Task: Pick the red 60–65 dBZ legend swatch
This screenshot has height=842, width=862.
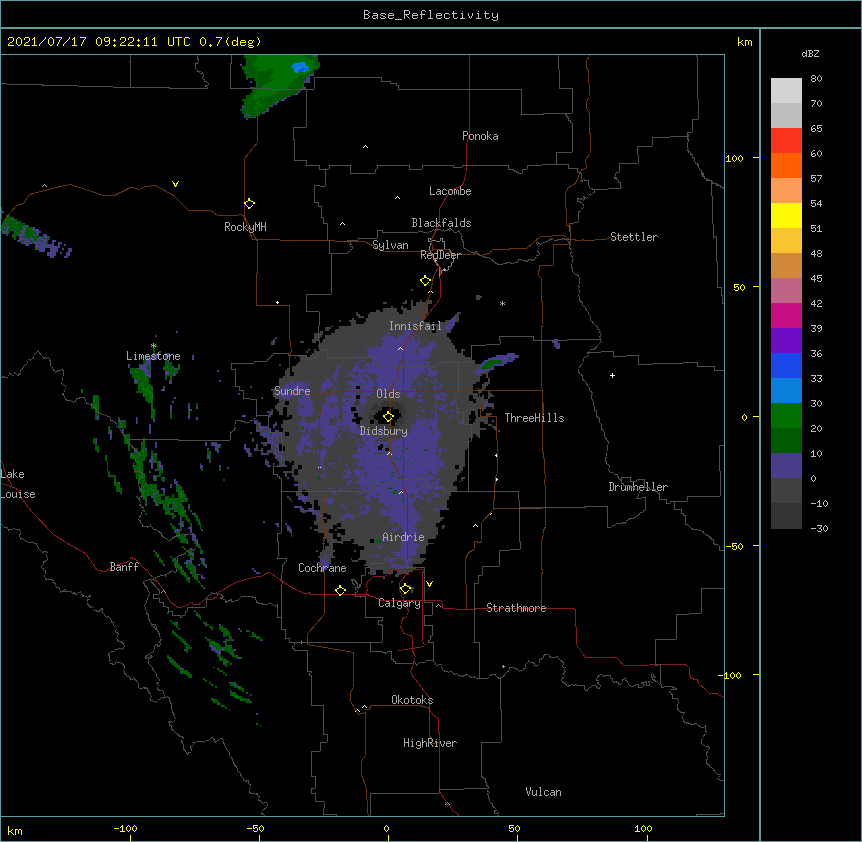Action: coord(786,141)
